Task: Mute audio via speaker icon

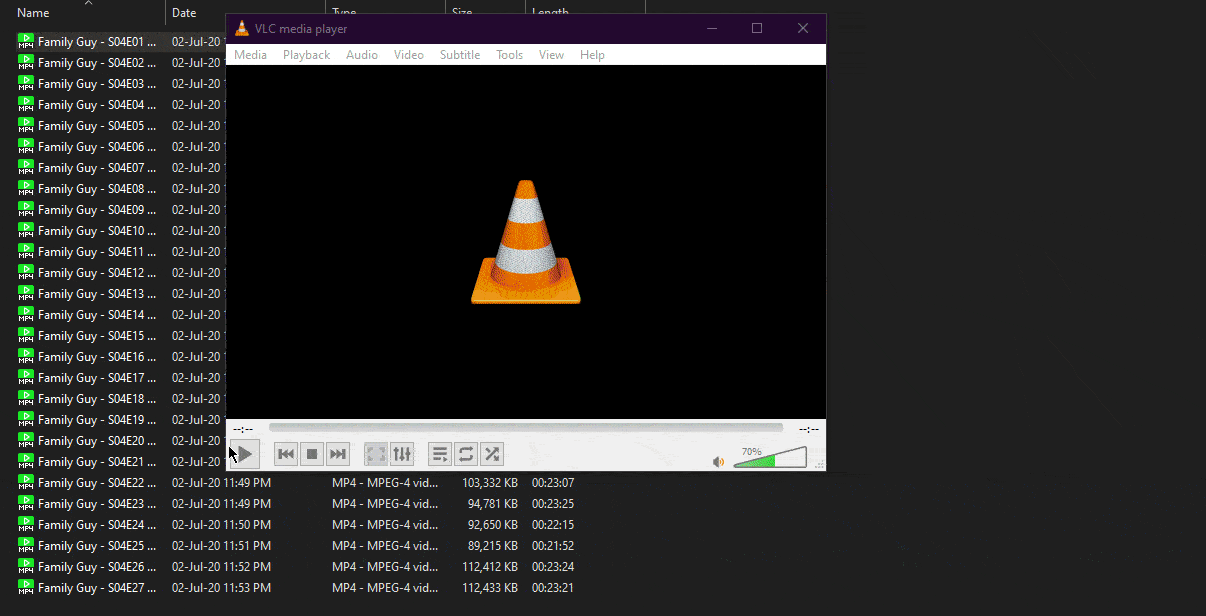Action: tap(718, 461)
